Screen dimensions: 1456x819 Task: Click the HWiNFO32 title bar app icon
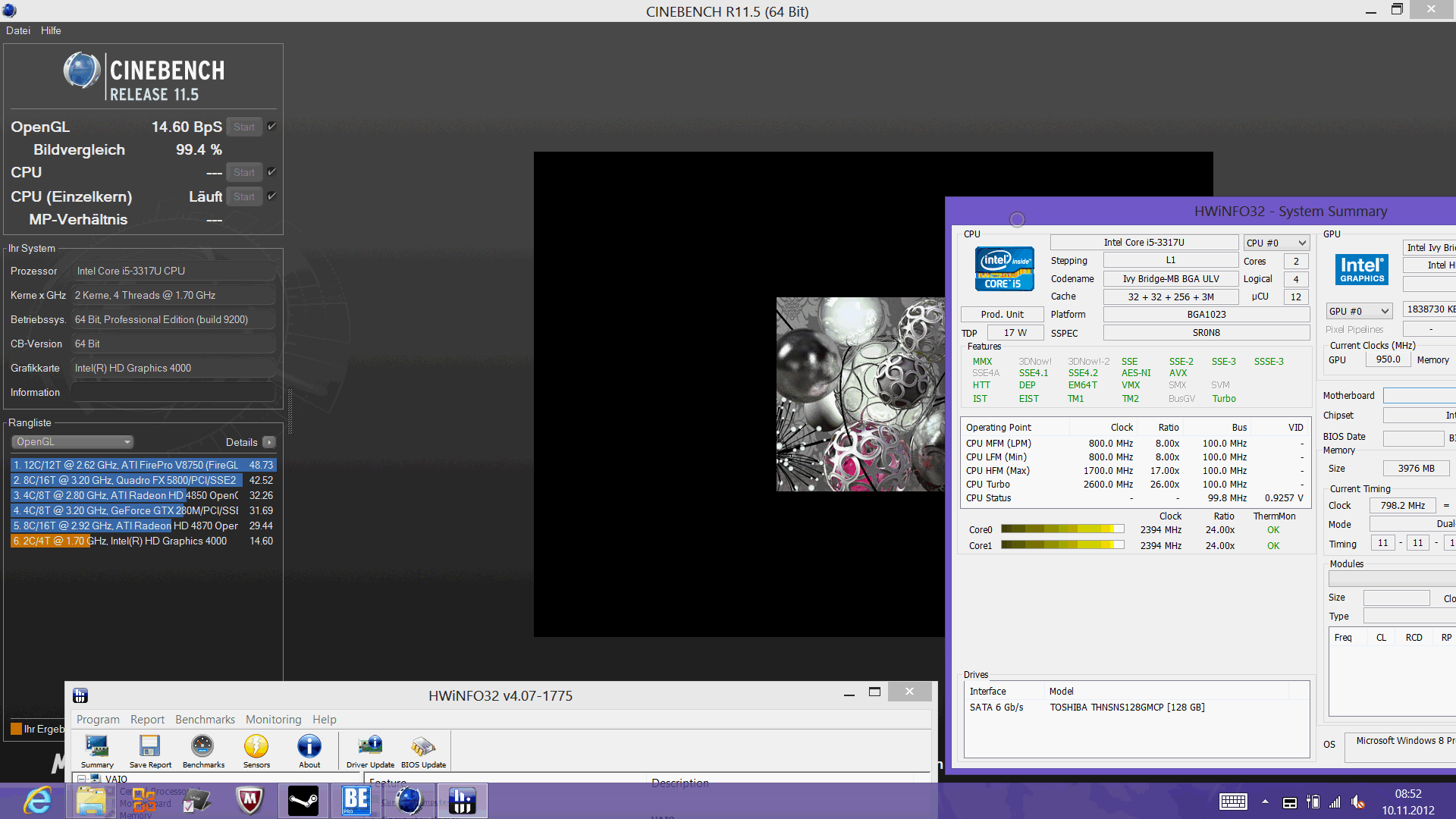pos(80,695)
